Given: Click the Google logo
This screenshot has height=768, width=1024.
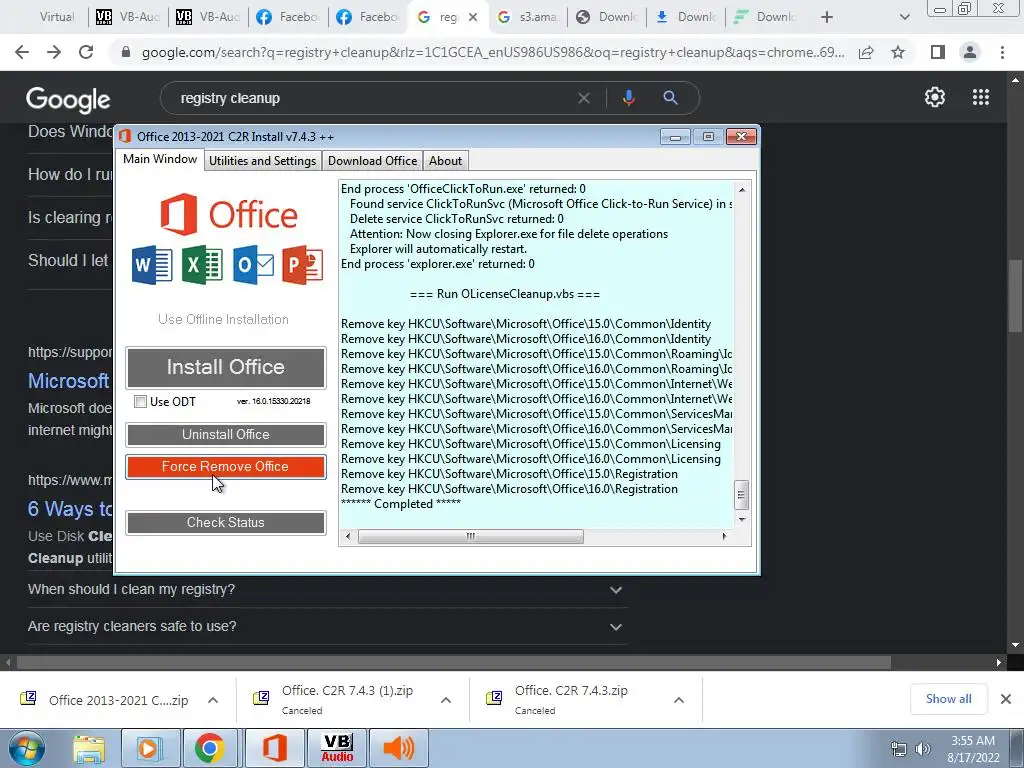Looking at the screenshot, I should 68,99.
